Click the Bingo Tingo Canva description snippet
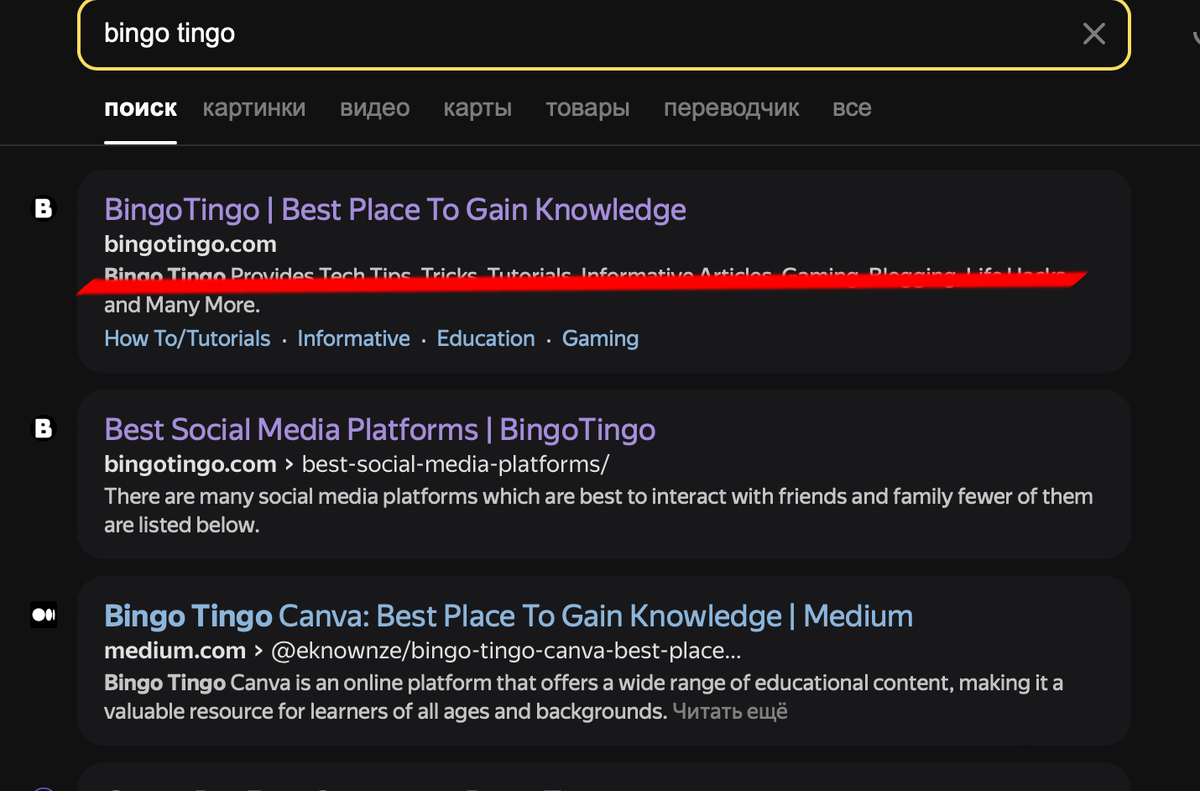The image size is (1200, 791). [583, 697]
